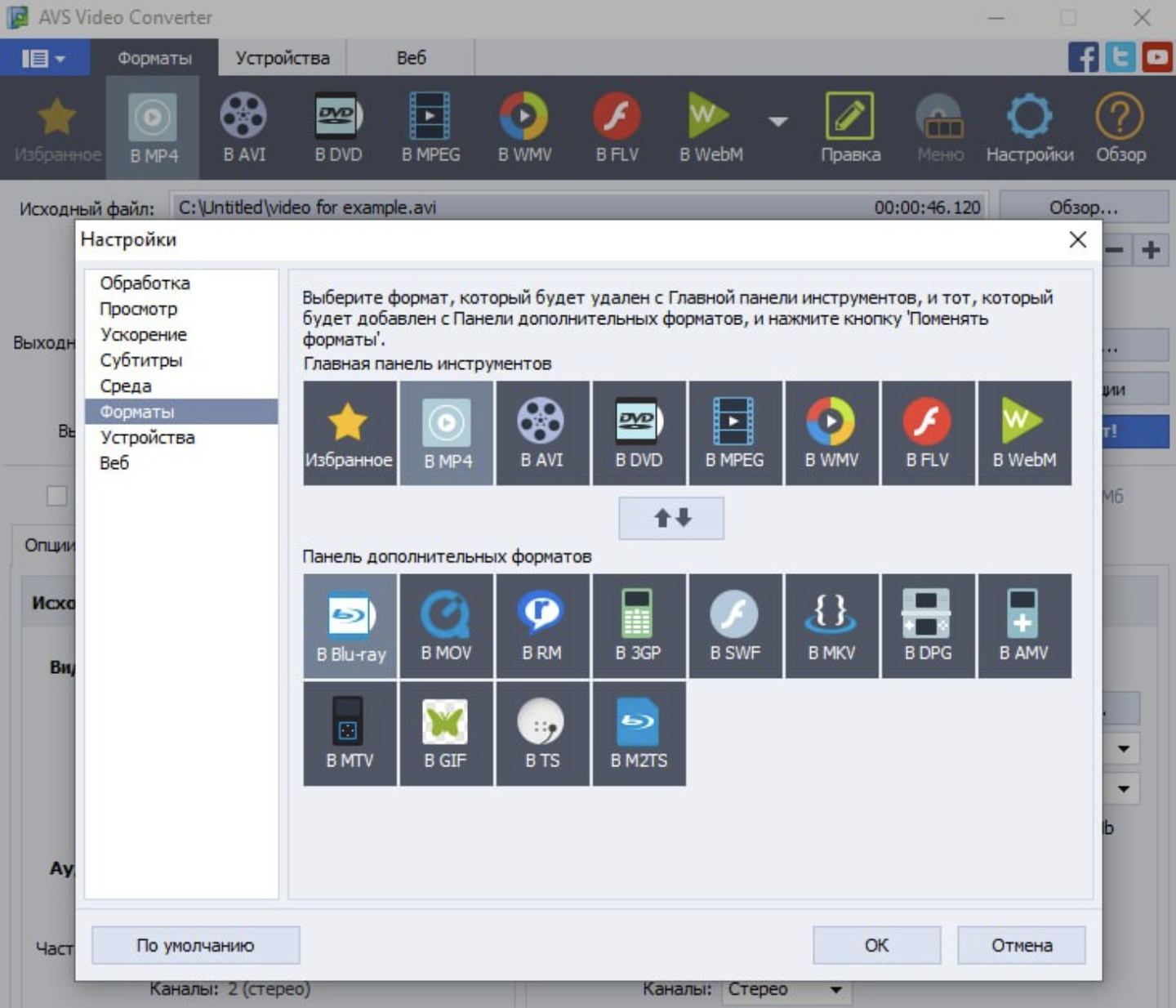
Task: Open the main menu dropdown button
Action: pos(44,58)
